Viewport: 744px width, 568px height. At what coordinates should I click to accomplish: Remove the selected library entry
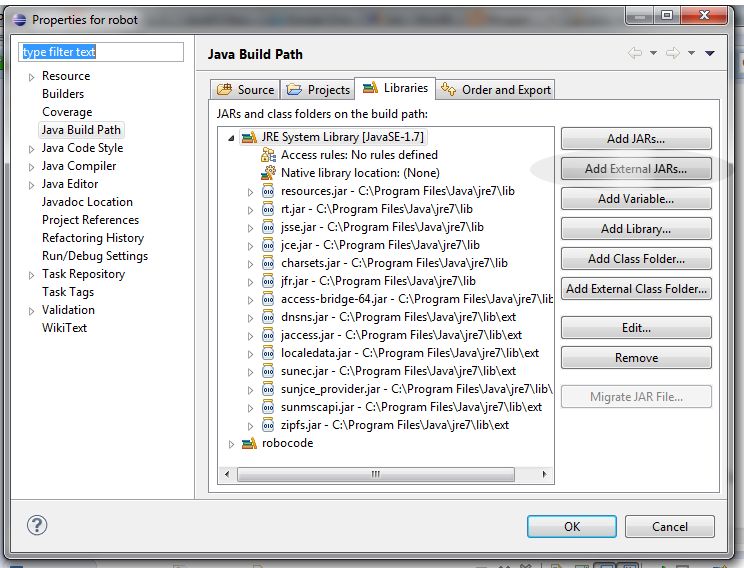636,358
